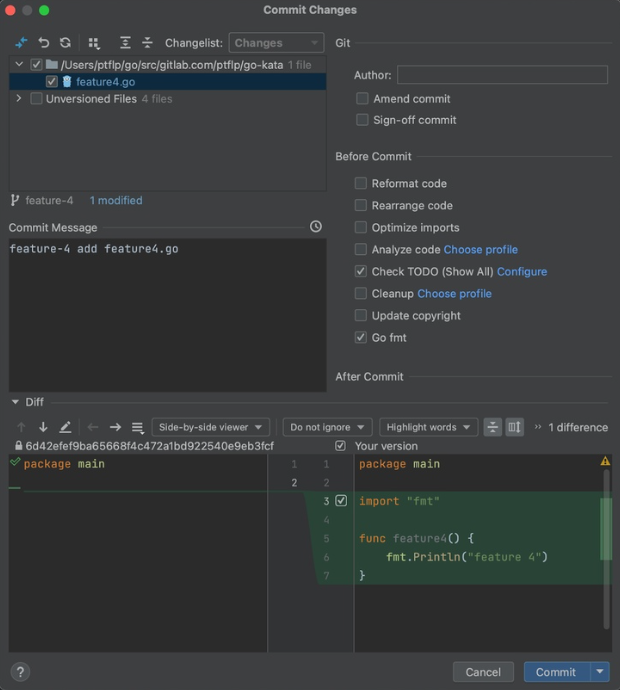Click the Group By icon
Image resolution: width=620 pixels, height=690 pixels.
(94, 43)
